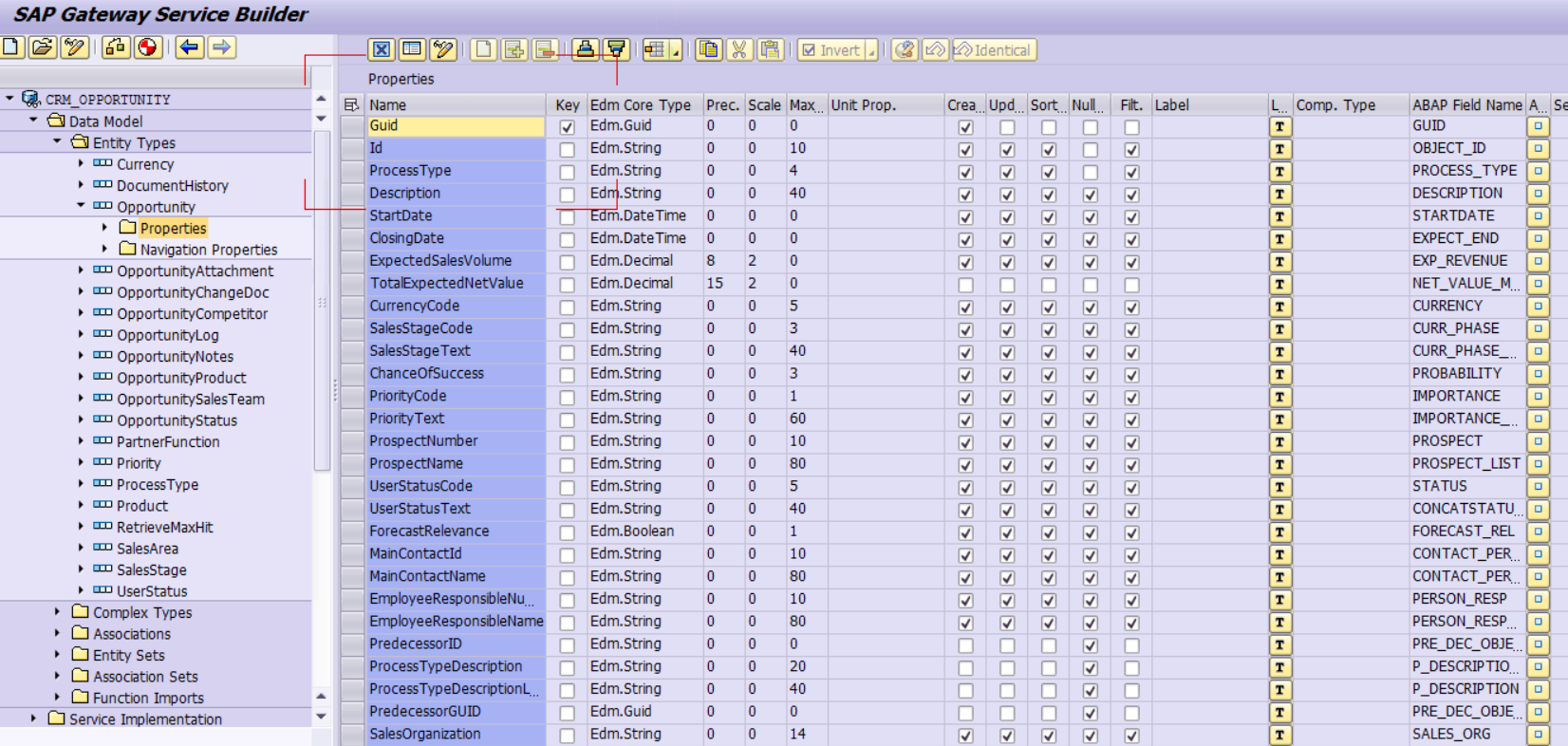Collapse the CRM_OPPORTUNITY project node
Viewport: 1568px width, 746px height.
pos(9,98)
